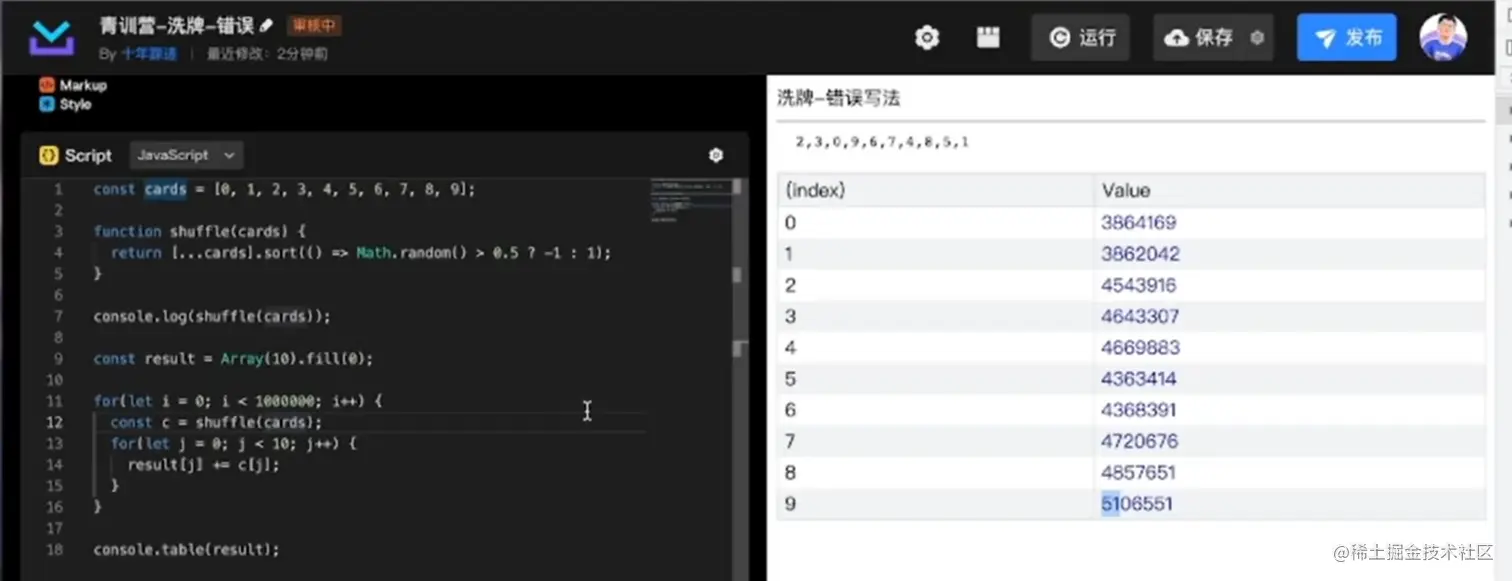This screenshot has width=1512, height=581.
Task: Click index cell 9 in table
Action: click(x=935, y=504)
